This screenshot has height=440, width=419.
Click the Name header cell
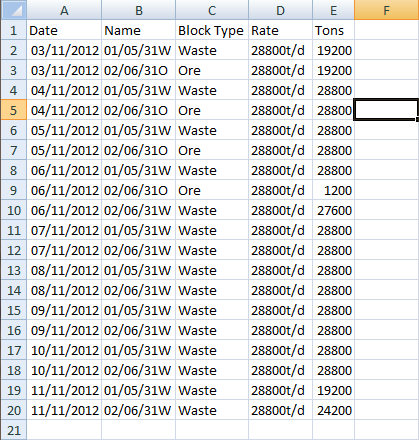(138, 30)
